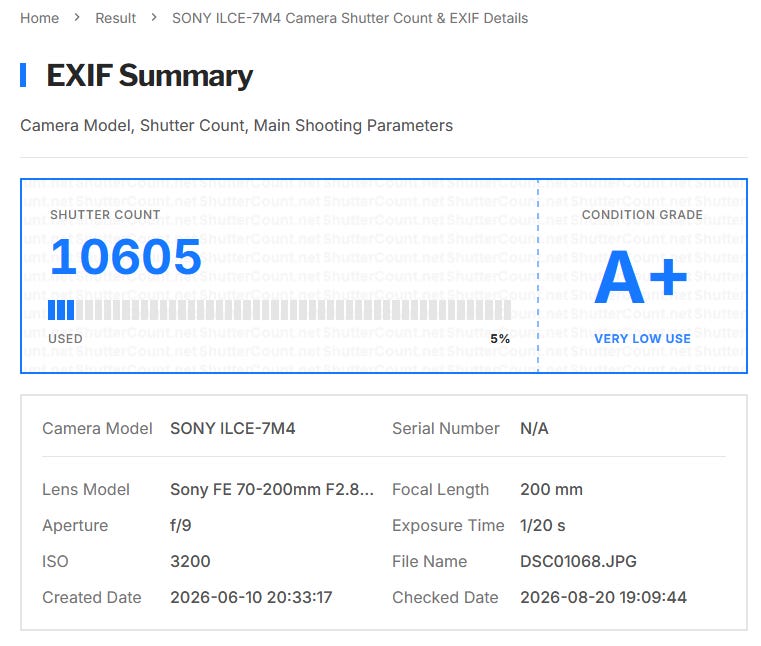This screenshot has height=646, width=761.
Task: Click the shutter usage progress bar
Action: (279, 310)
